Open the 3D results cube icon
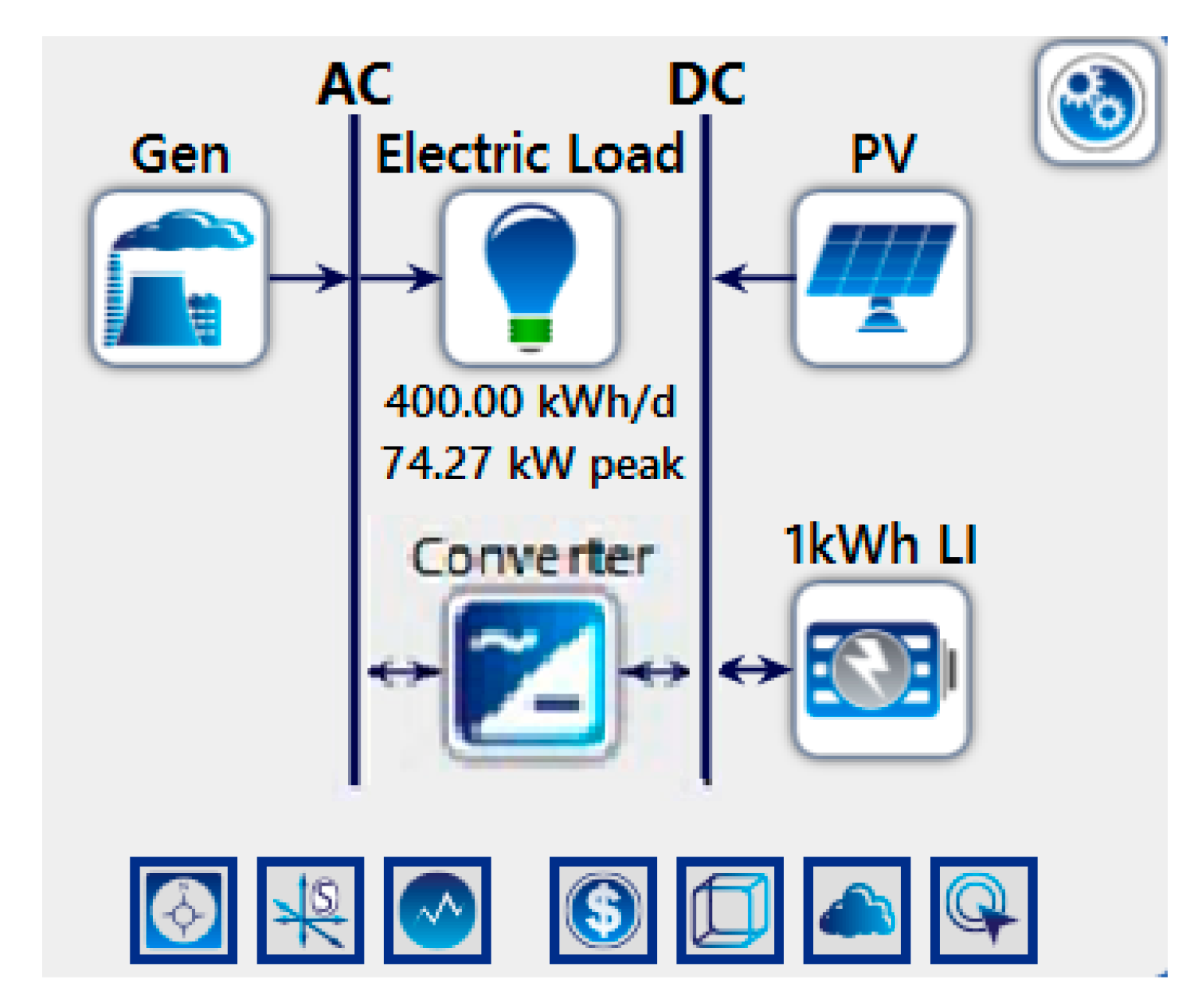 pos(730,909)
